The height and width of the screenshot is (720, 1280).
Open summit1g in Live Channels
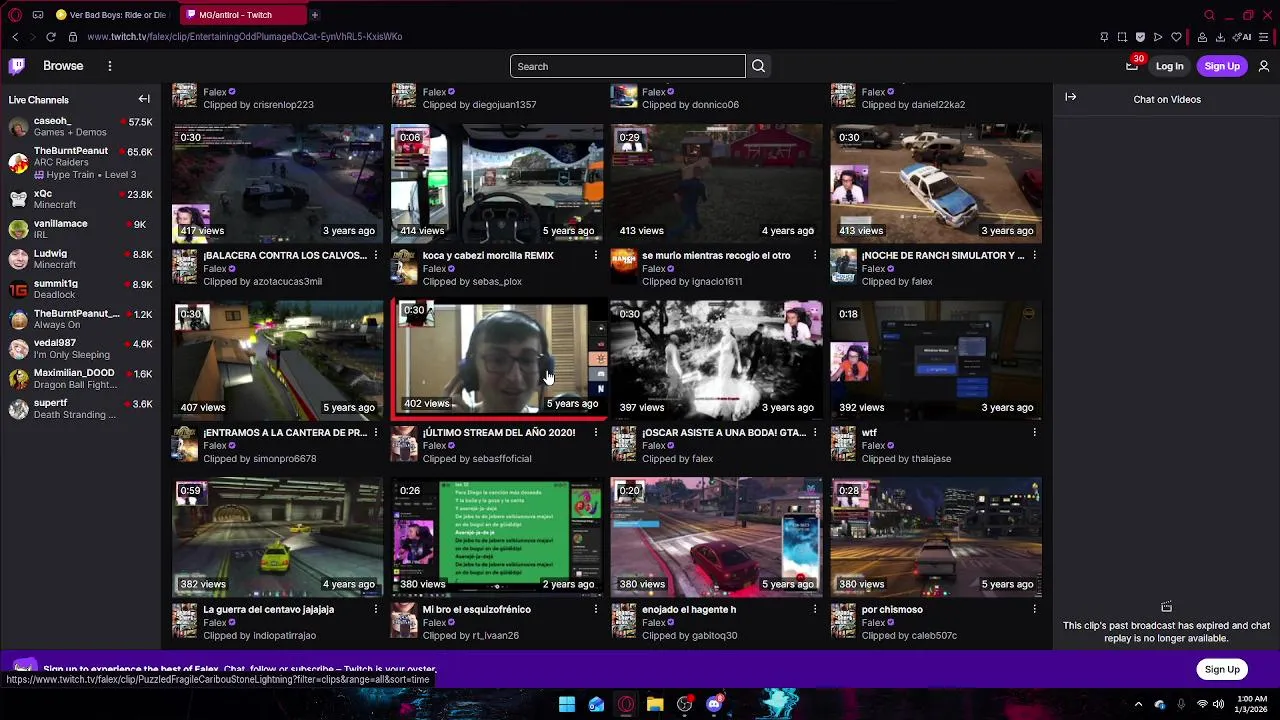pyautogui.click(x=80, y=289)
